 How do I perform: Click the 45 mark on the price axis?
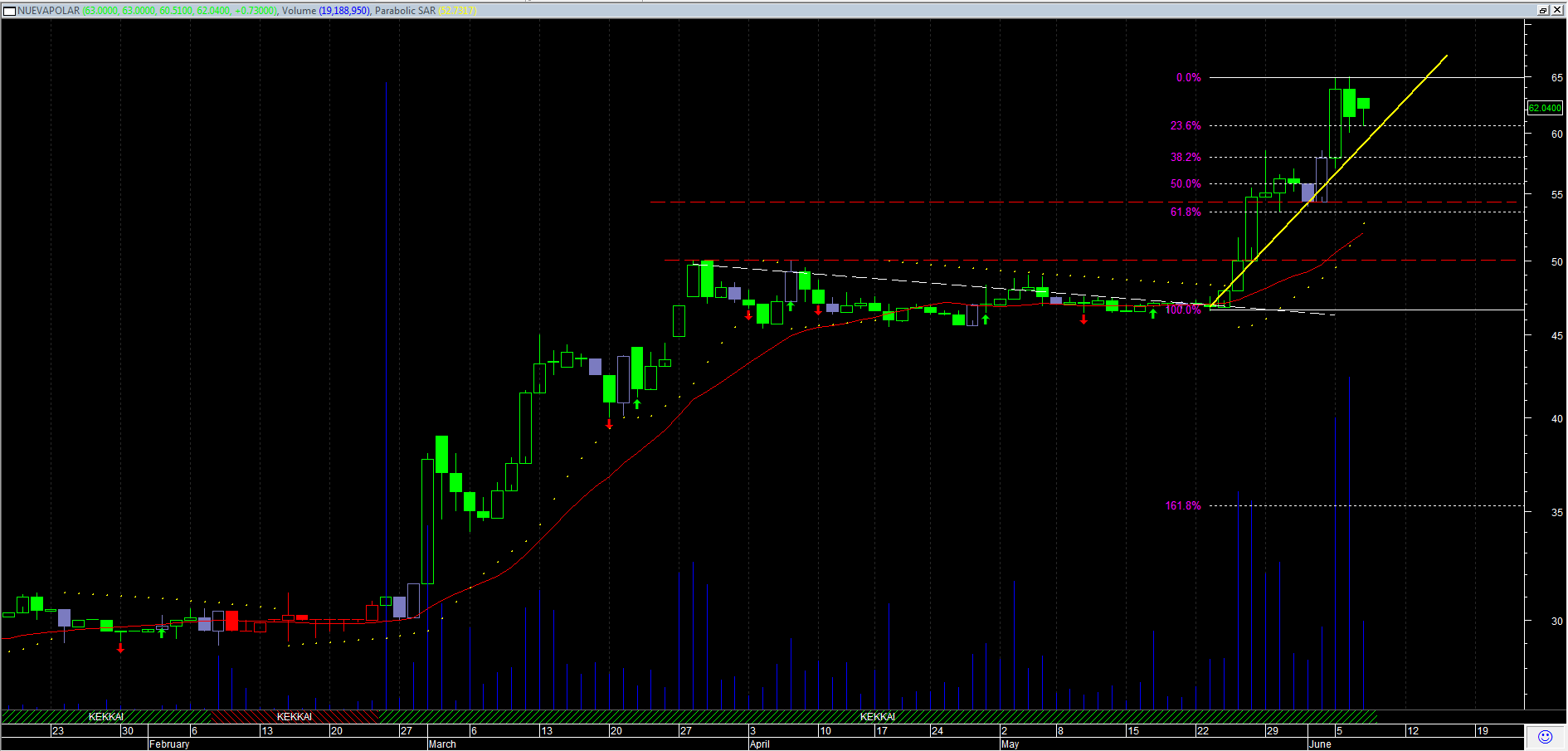pos(1556,335)
